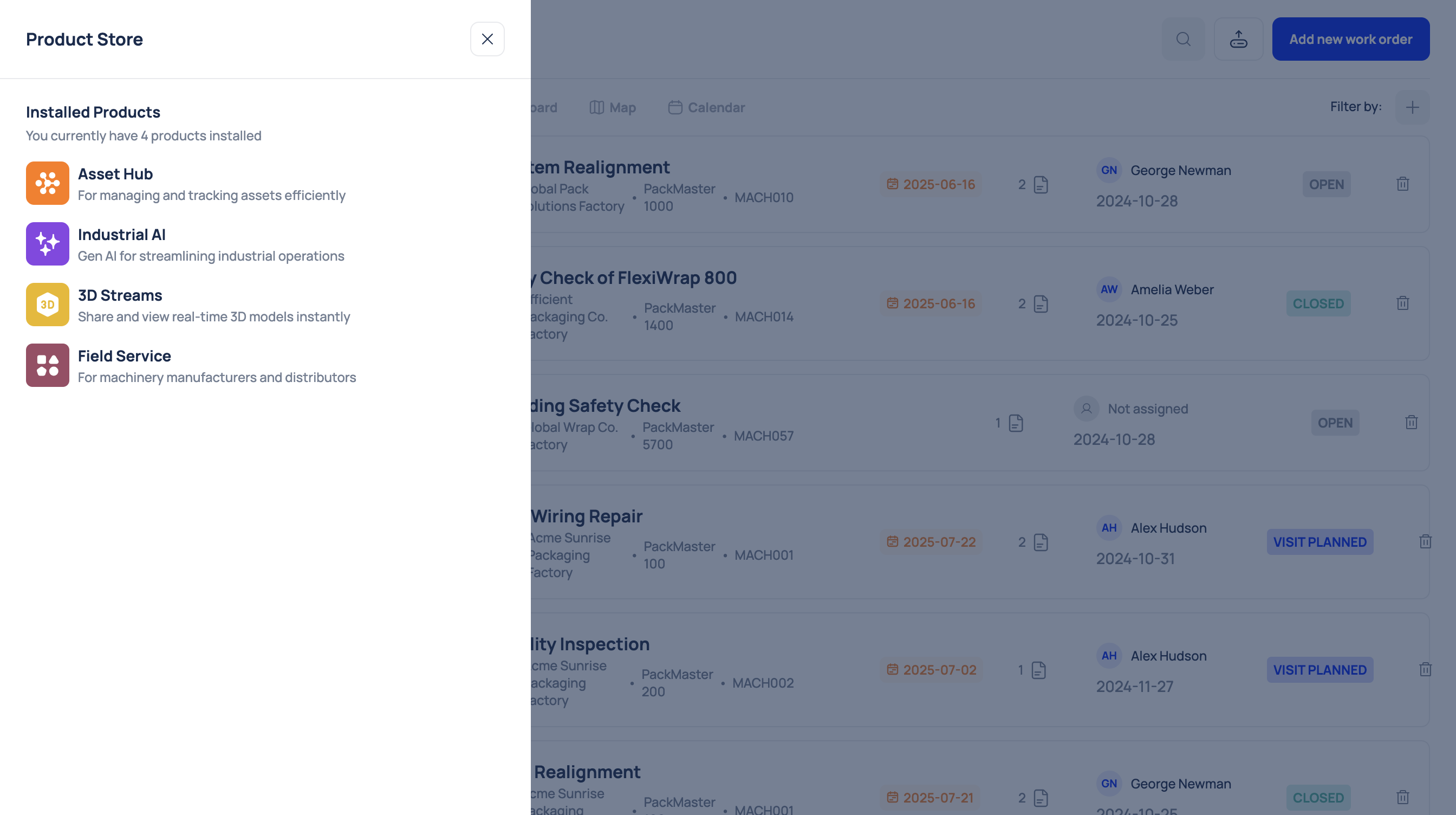The height and width of the screenshot is (815, 1456).
Task: Select the Asset Hub product title
Action: pos(115,173)
